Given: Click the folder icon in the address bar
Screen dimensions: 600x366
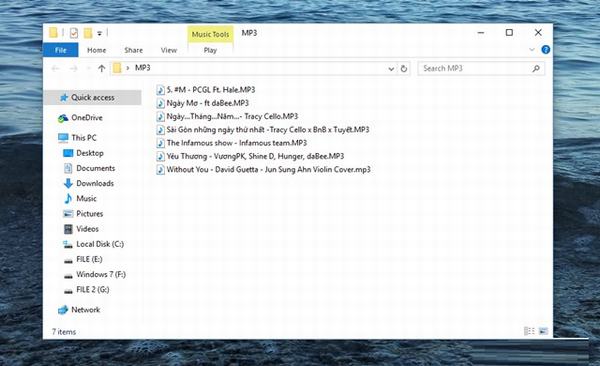Looking at the screenshot, I should click(x=117, y=68).
